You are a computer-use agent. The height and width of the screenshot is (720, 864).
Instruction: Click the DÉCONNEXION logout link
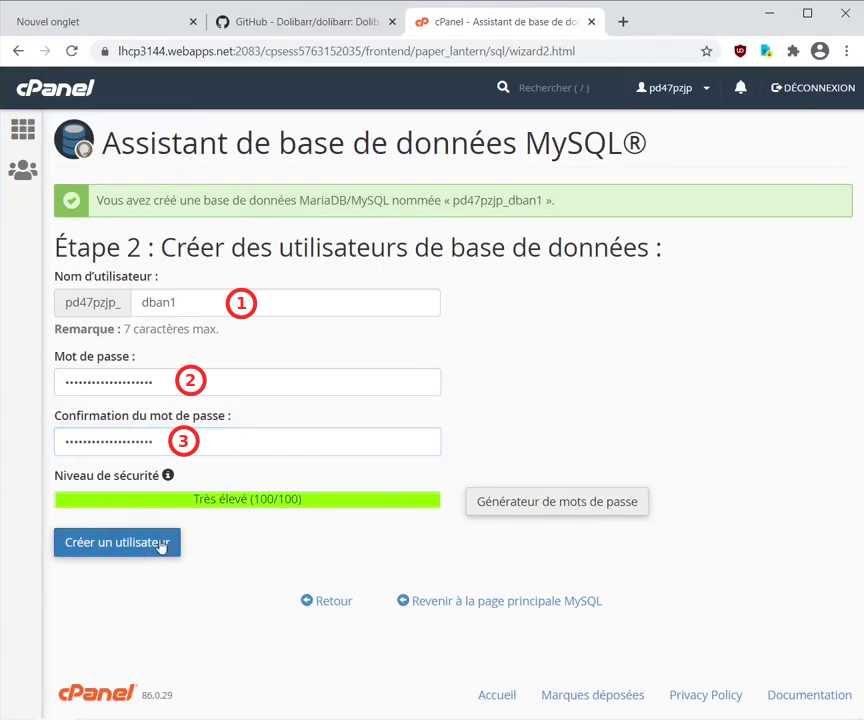coord(812,88)
